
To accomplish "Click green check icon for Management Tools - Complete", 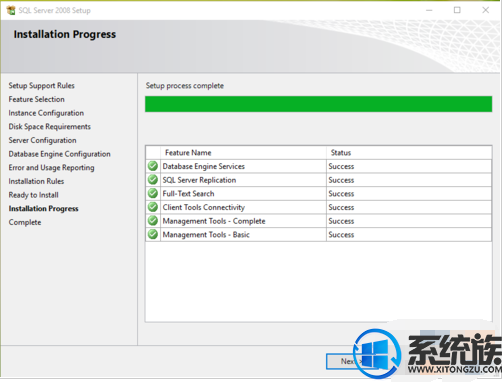I will point(153,221).
